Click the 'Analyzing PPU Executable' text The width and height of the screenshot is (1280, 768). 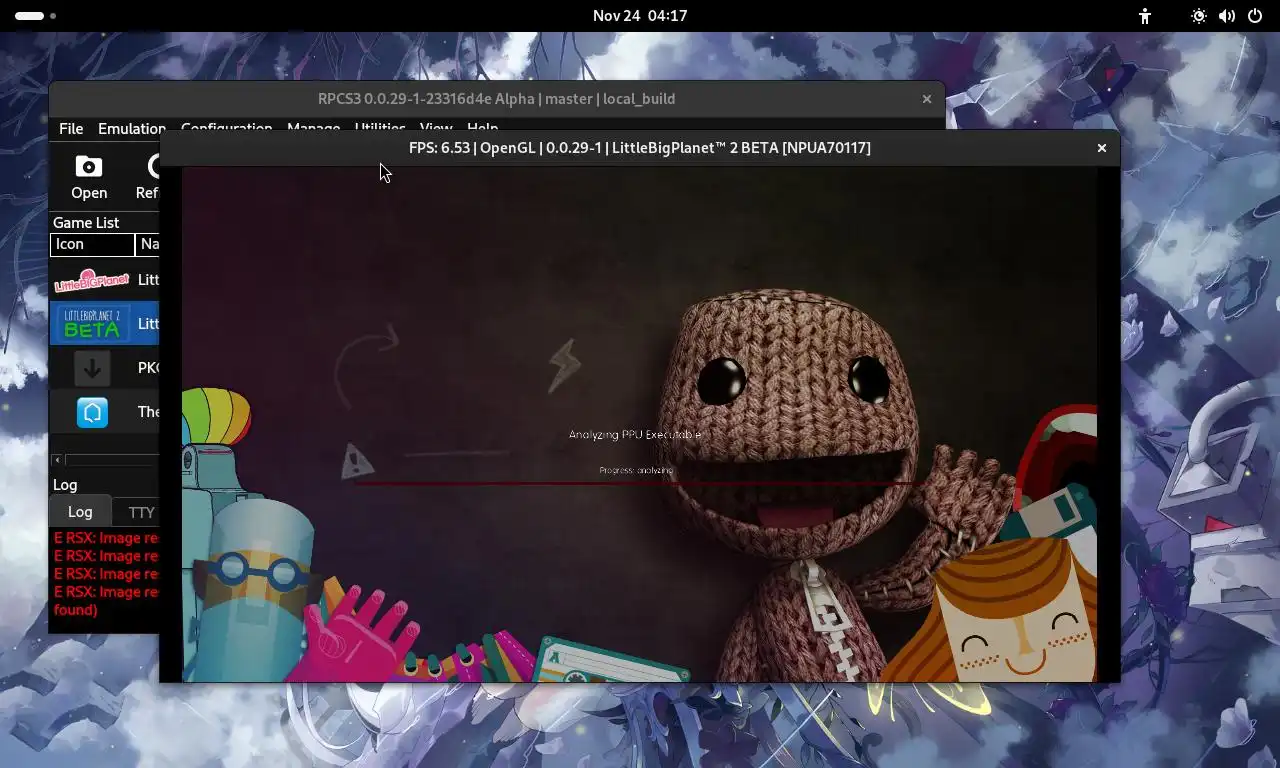(635, 435)
